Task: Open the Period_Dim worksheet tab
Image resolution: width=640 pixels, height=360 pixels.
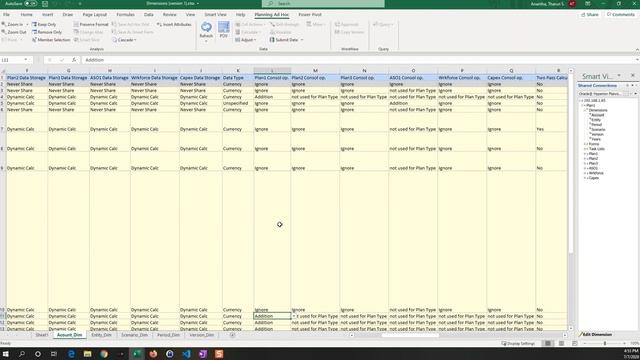Action: coord(168,335)
